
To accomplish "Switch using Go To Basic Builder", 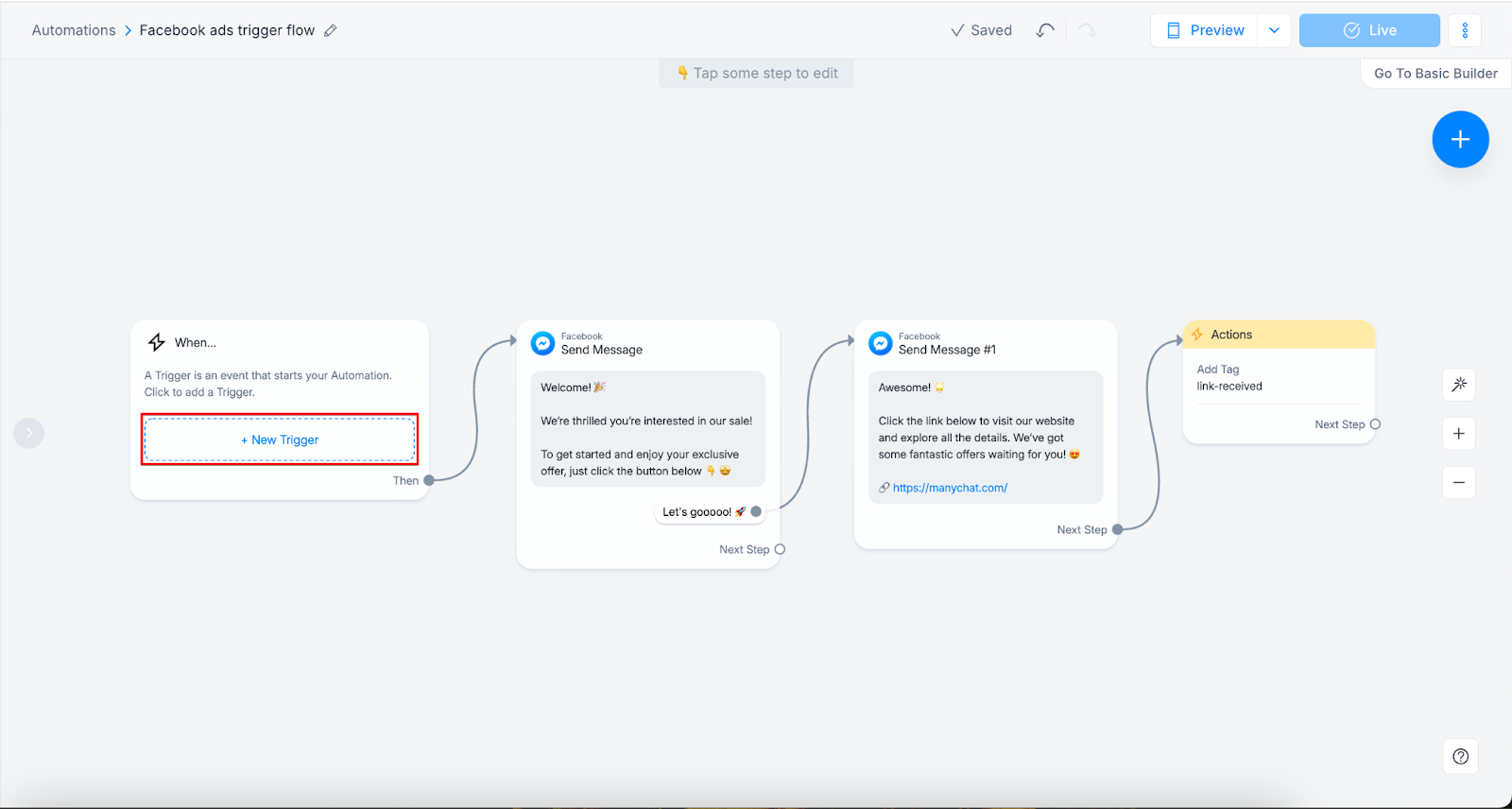I will pyautogui.click(x=1435, y=74).
